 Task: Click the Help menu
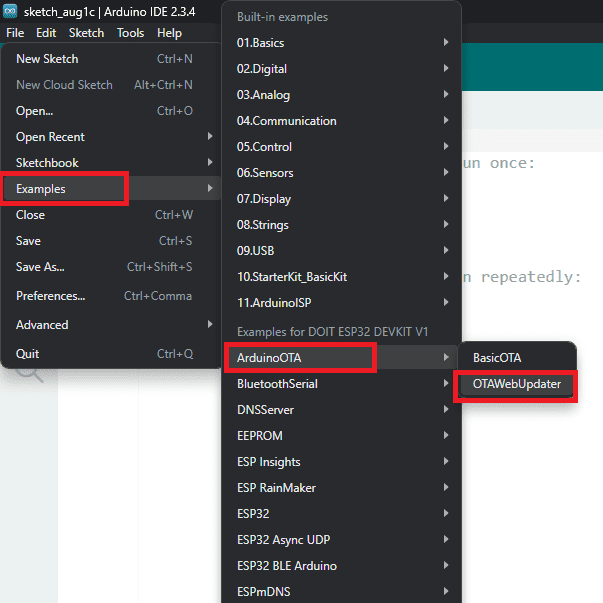[x=169, y=33]
